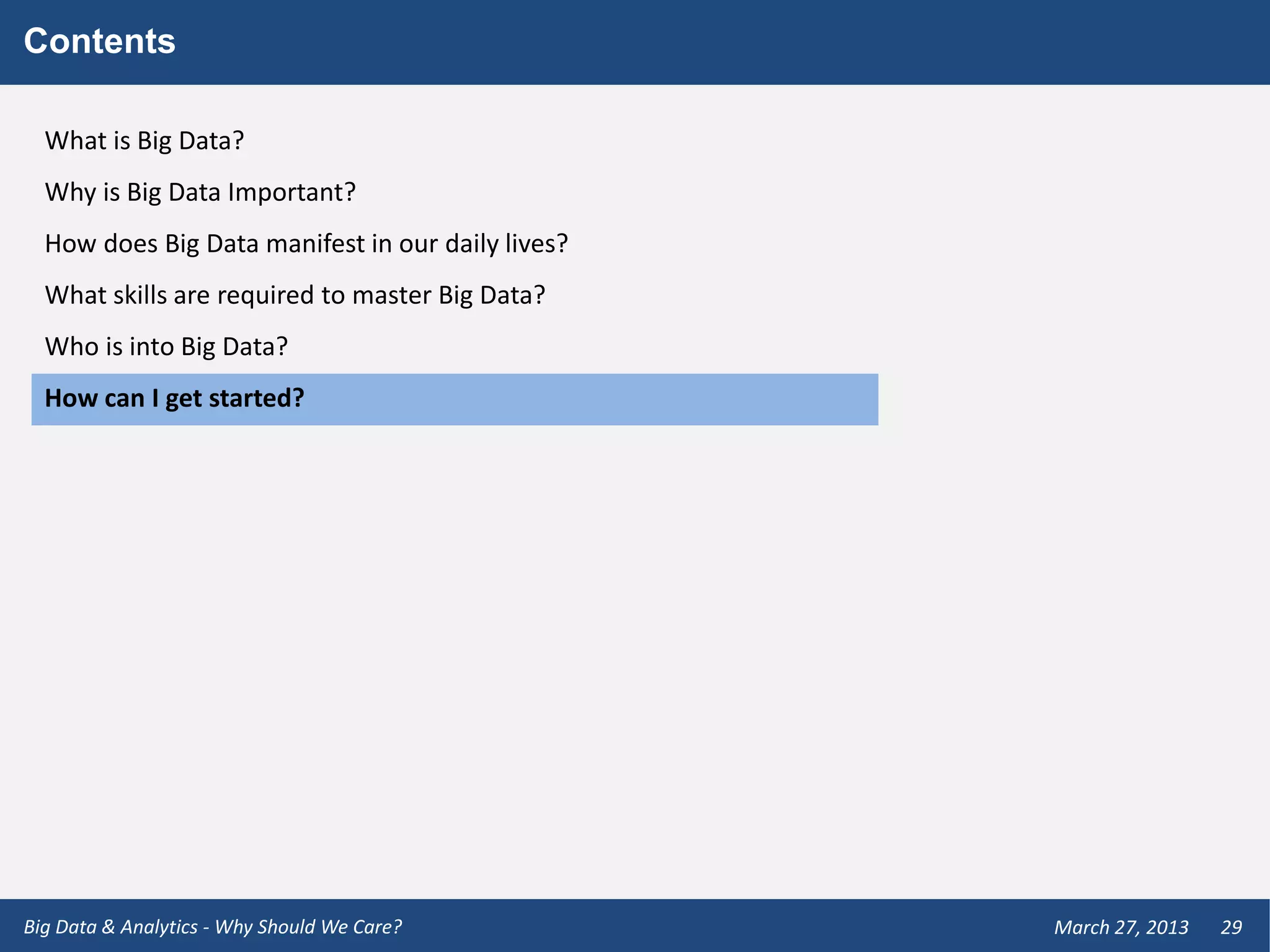Click the slide number 29
1270x952 pixels.
point(1231,927)
